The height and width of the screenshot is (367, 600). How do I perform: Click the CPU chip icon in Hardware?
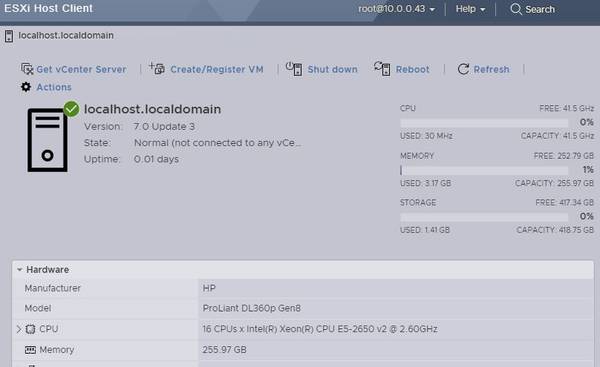30,329
